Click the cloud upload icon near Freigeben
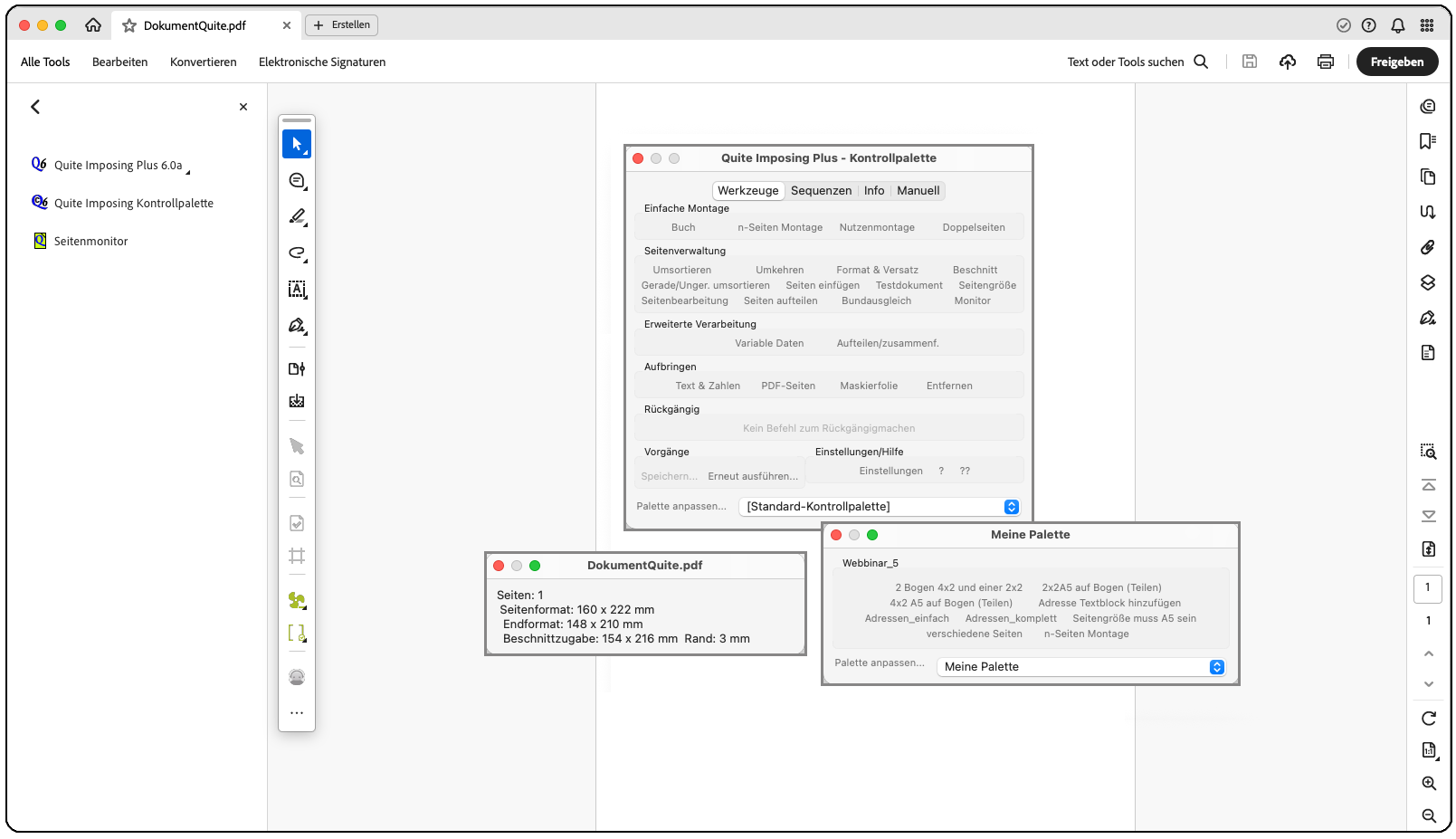Viewport: 1456px width, 839px height. tap(1288, 62)
